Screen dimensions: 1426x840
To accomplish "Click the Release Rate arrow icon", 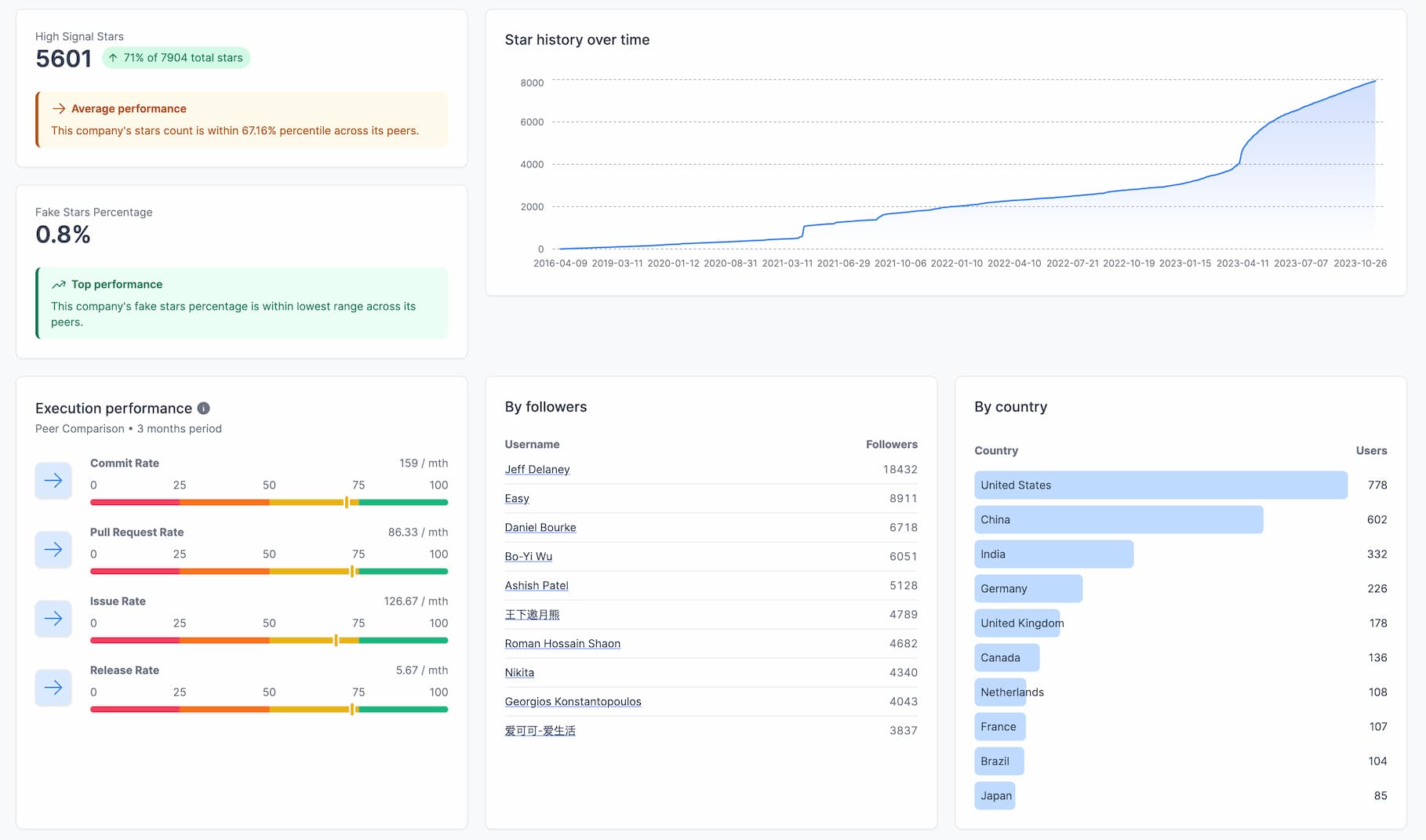I will click(53, 688).
